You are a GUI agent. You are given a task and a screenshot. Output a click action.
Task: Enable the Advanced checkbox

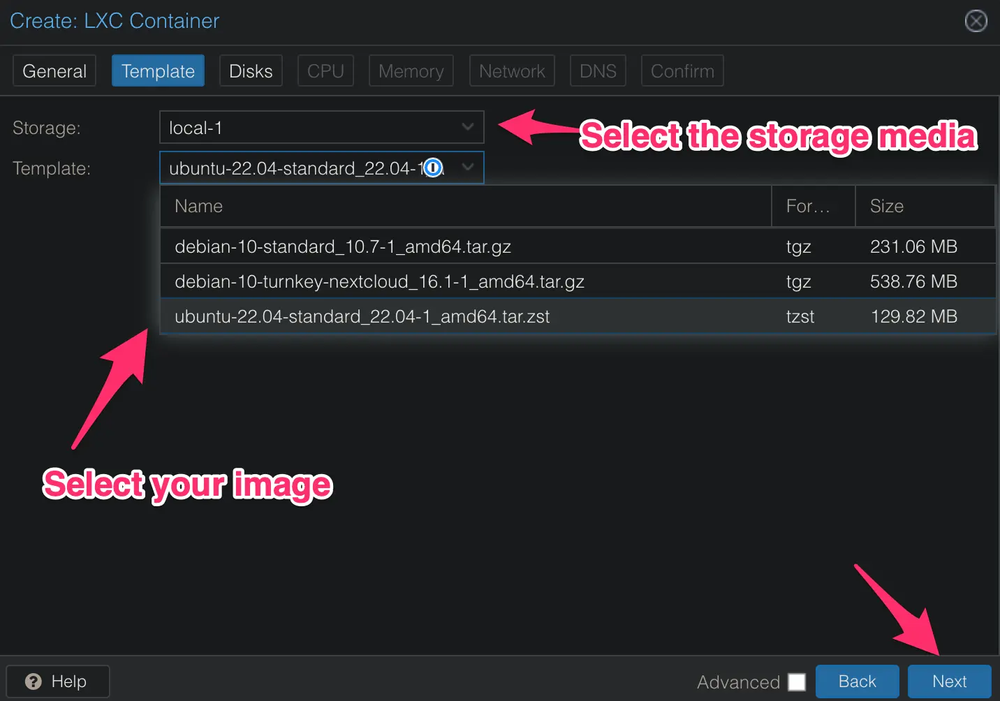point(797,682)
